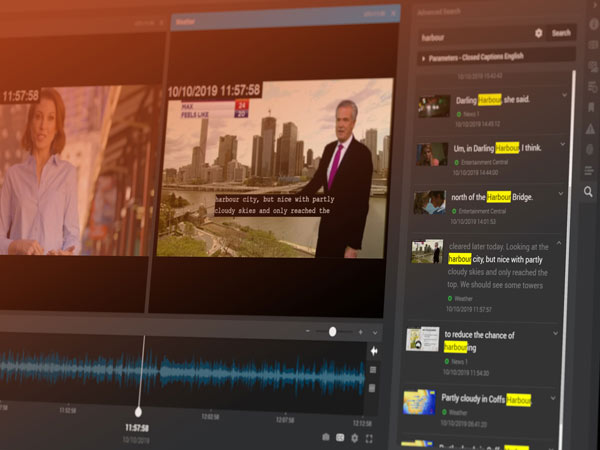600x450 pixels.
Task: Zoom out the timeline with minus icon
Action: click(x=308, y=331)
